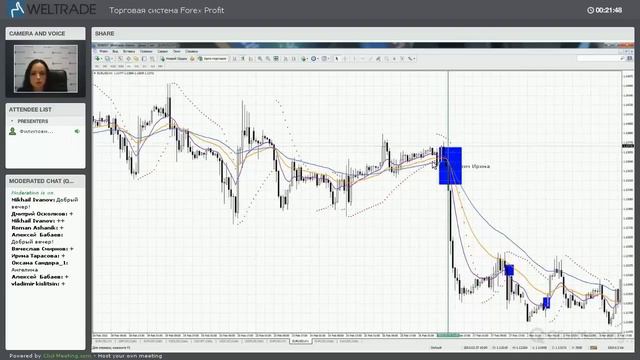Open the ClickMeeting.com link
Viewport: 640px width, 360px height.
coord(67,356)
